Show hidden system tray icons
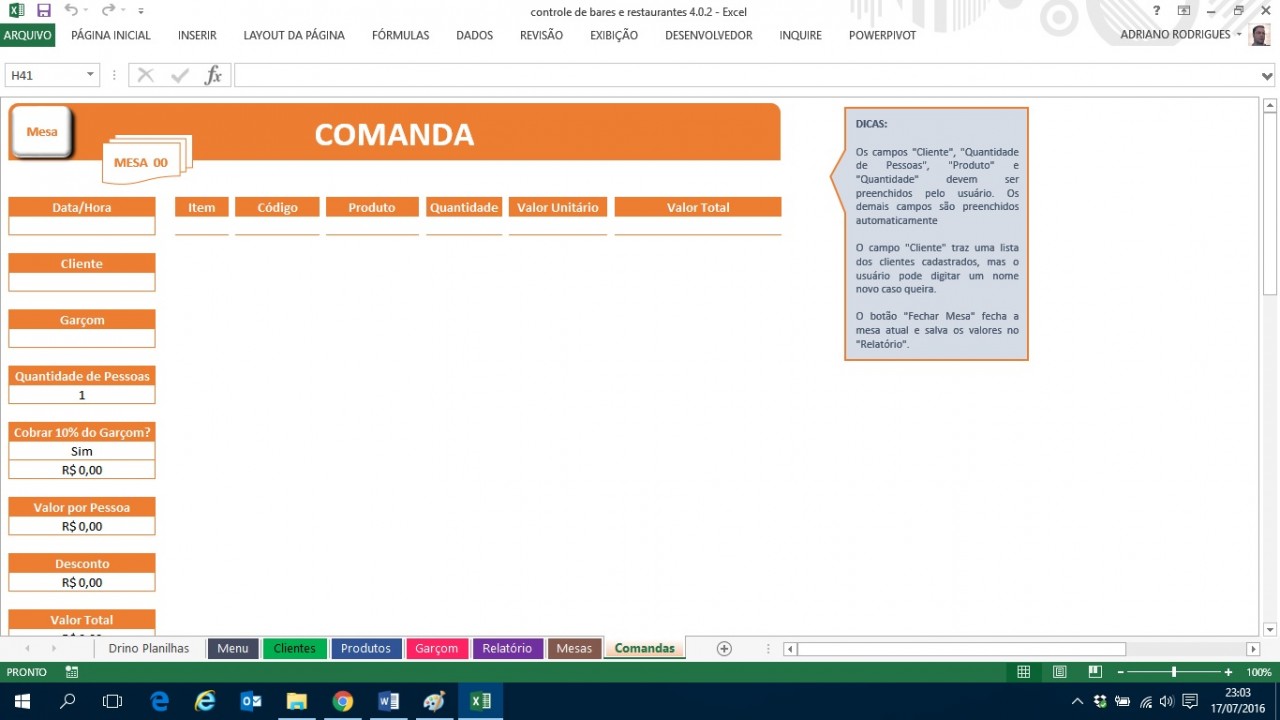Image resolution: width=1280 pixels, height=720 pixels. tap(1077, 701)
